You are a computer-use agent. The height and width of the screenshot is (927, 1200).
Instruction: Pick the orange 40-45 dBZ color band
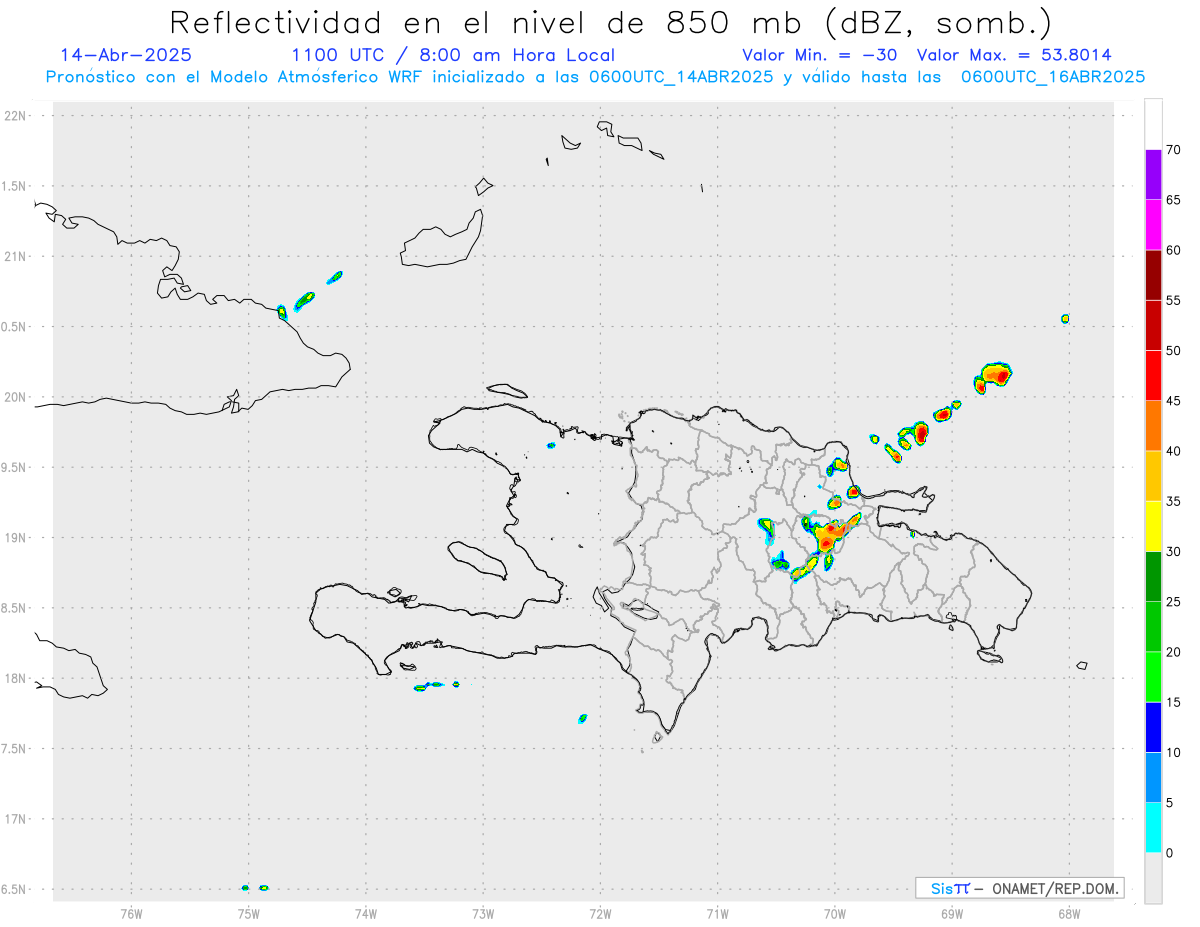1153,426
